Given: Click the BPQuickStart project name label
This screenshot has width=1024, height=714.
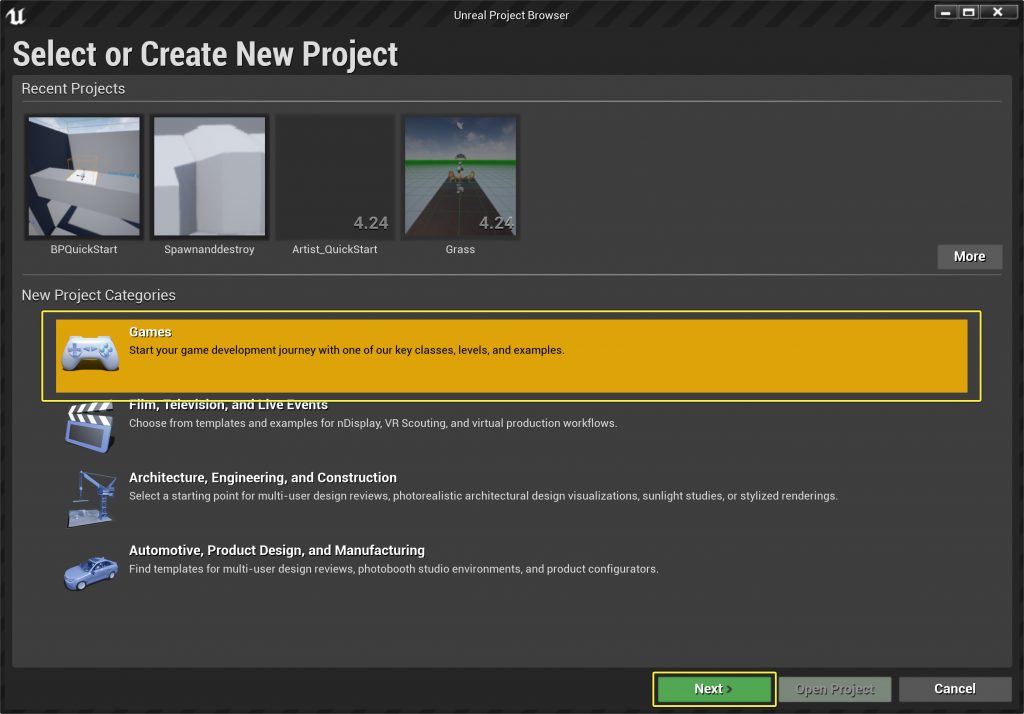Looking at the screenshot, I should pyautogui.click(x=84, y=249).
